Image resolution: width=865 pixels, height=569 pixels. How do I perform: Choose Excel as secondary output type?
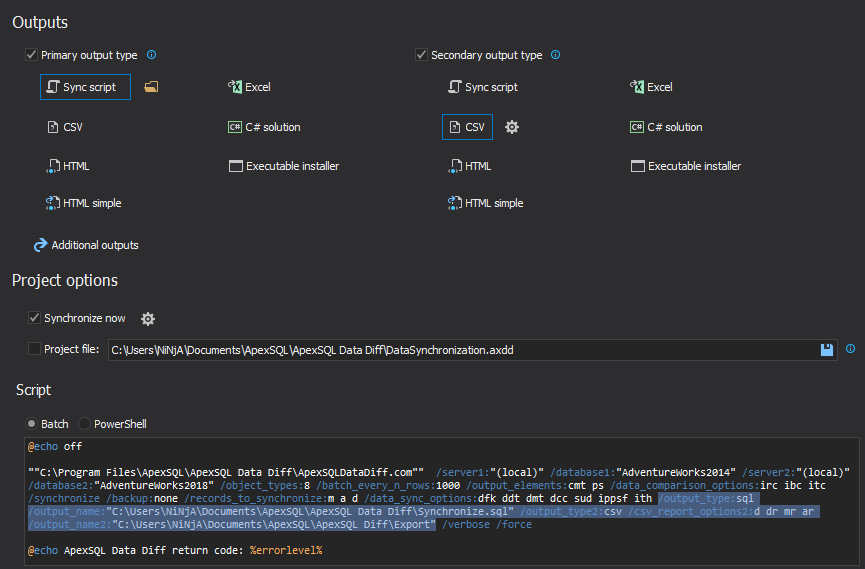point(652,87)
